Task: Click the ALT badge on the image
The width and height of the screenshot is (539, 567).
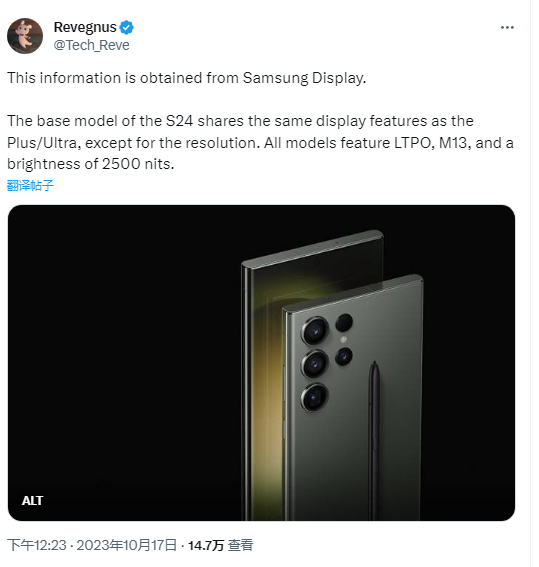Action: (33, 500)
